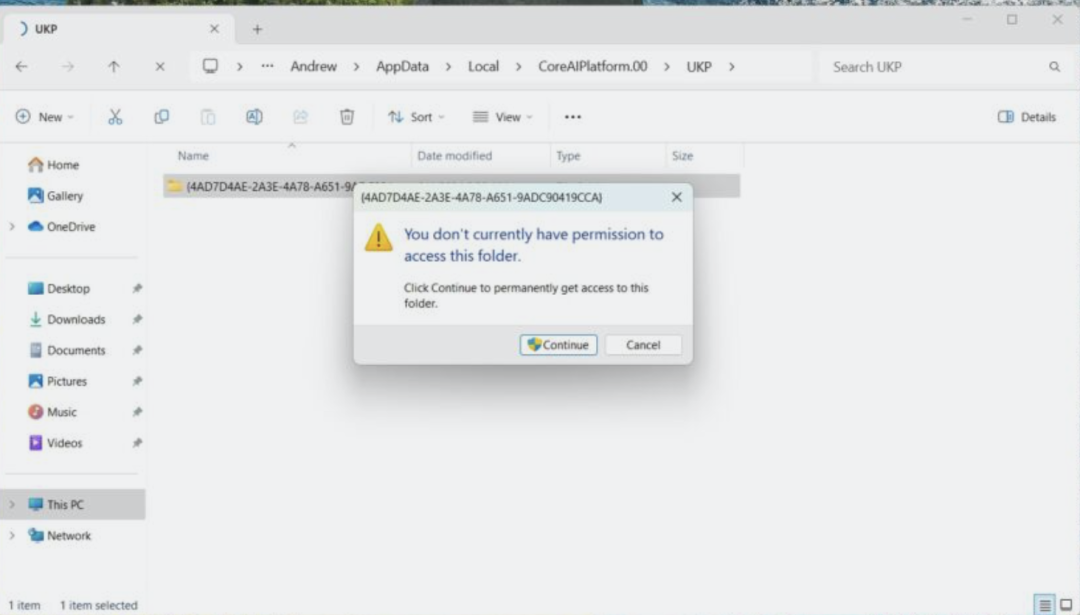This screenshot has height=615, width=1080.
Task: Switch to details list view icon
Action: (1045, 605)
